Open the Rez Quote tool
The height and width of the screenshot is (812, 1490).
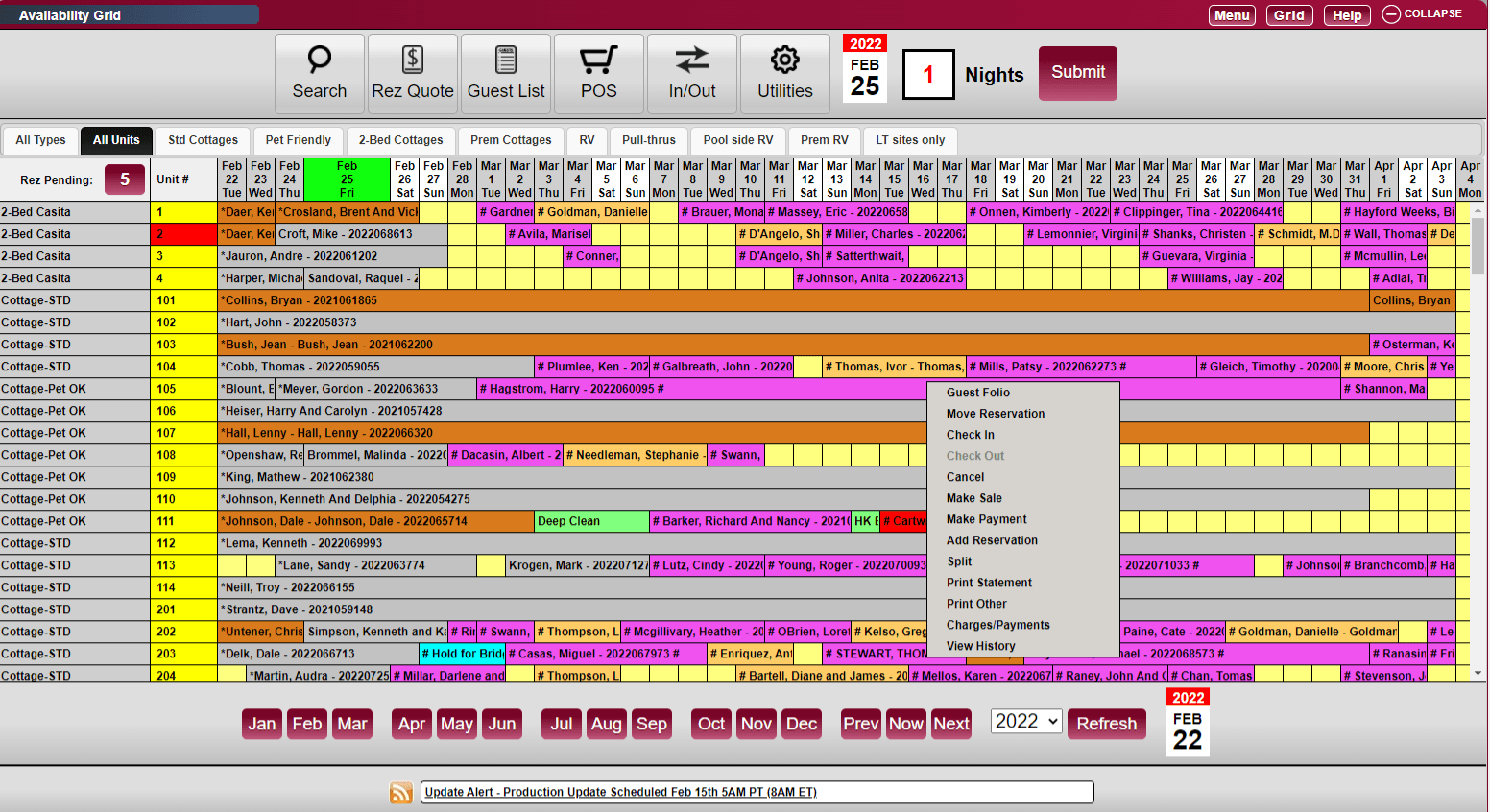(413, 74)
